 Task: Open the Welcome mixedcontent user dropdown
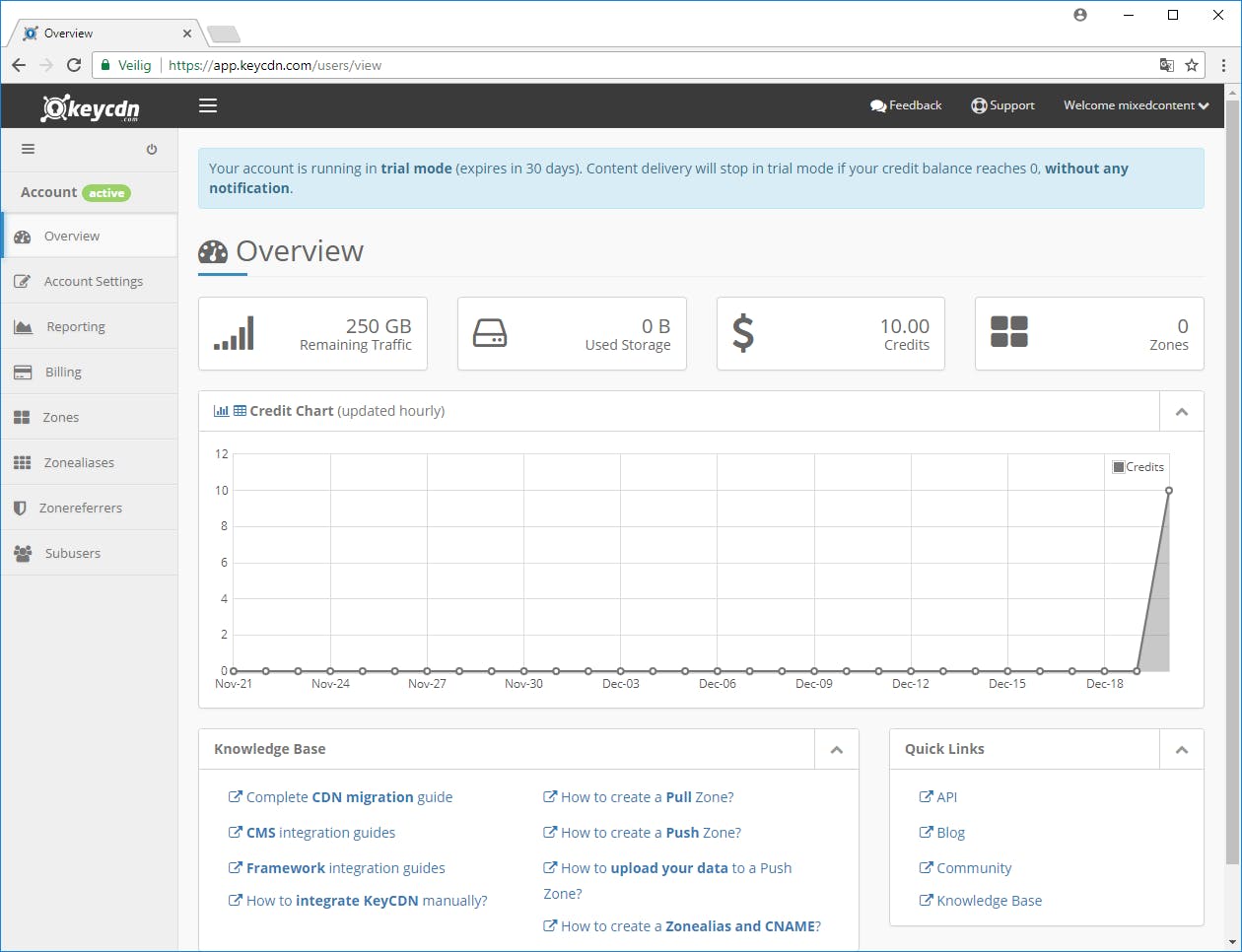1136,105
